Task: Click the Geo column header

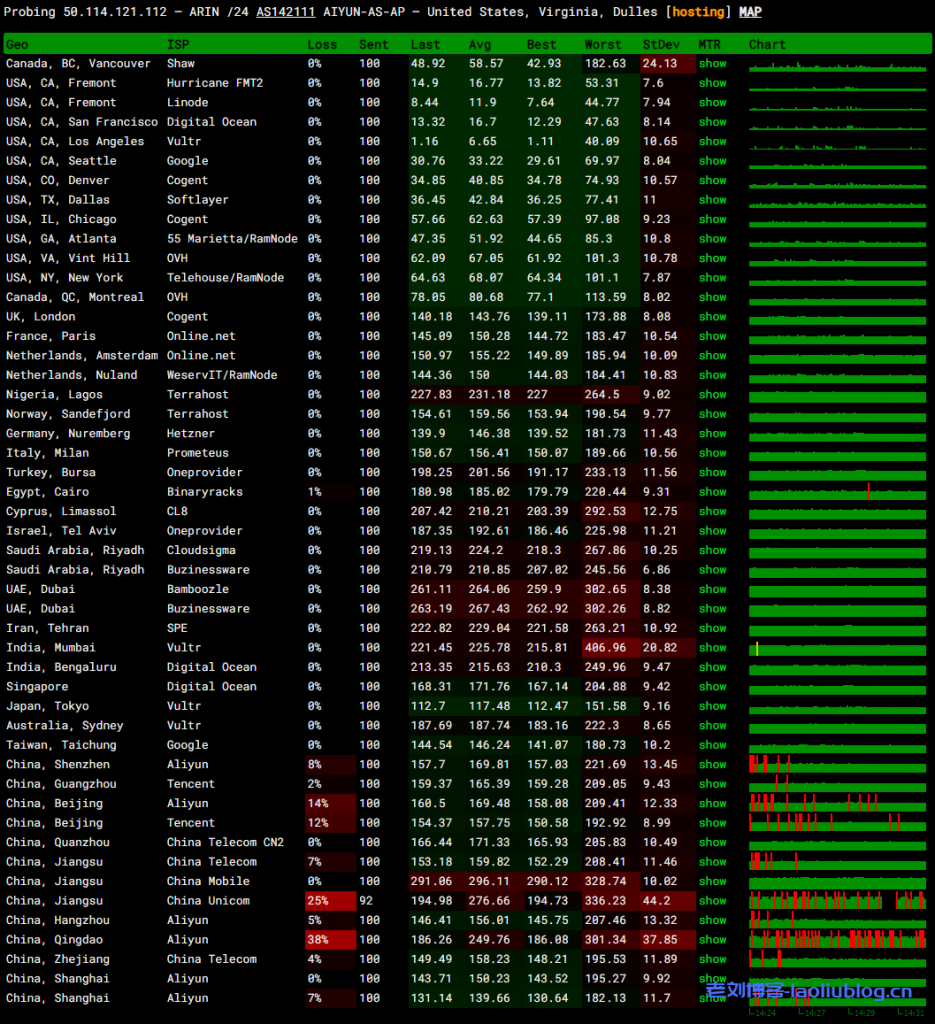Action: [17, 45]
